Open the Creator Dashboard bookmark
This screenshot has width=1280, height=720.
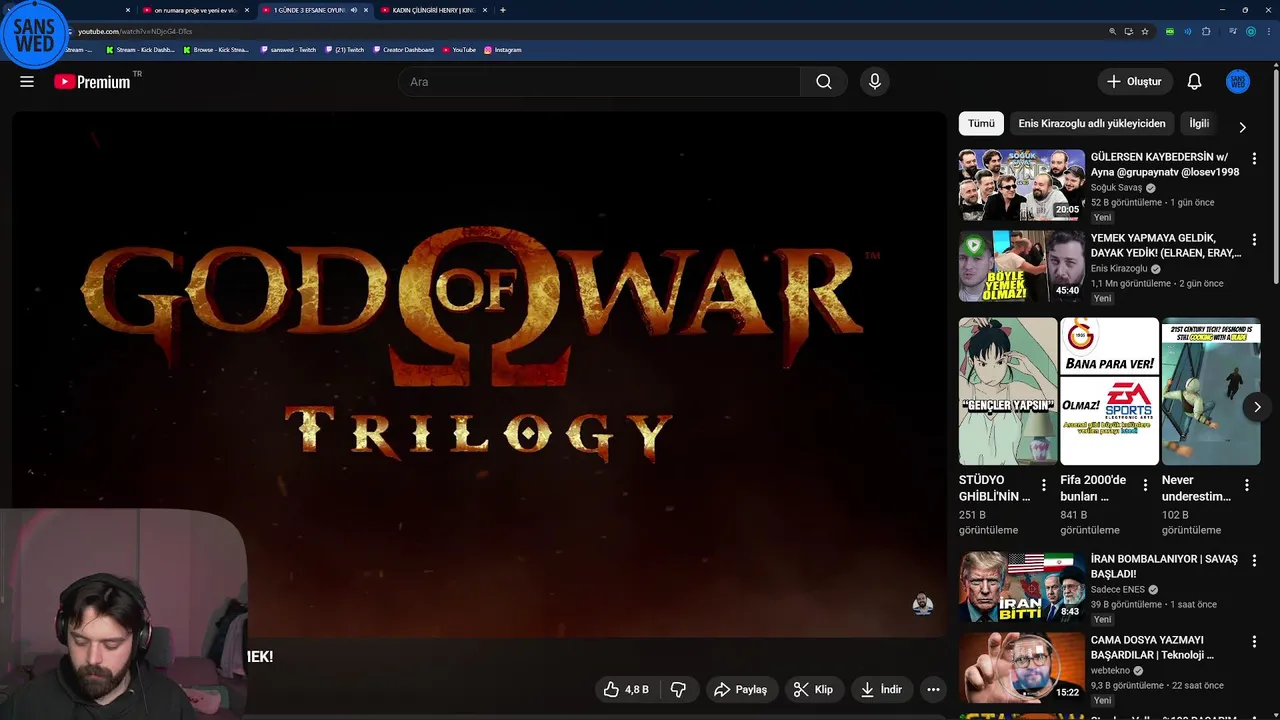404,49
